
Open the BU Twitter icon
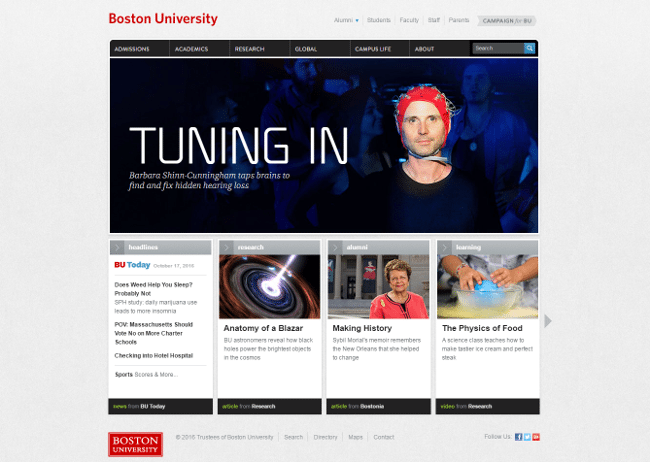point(527,437)
